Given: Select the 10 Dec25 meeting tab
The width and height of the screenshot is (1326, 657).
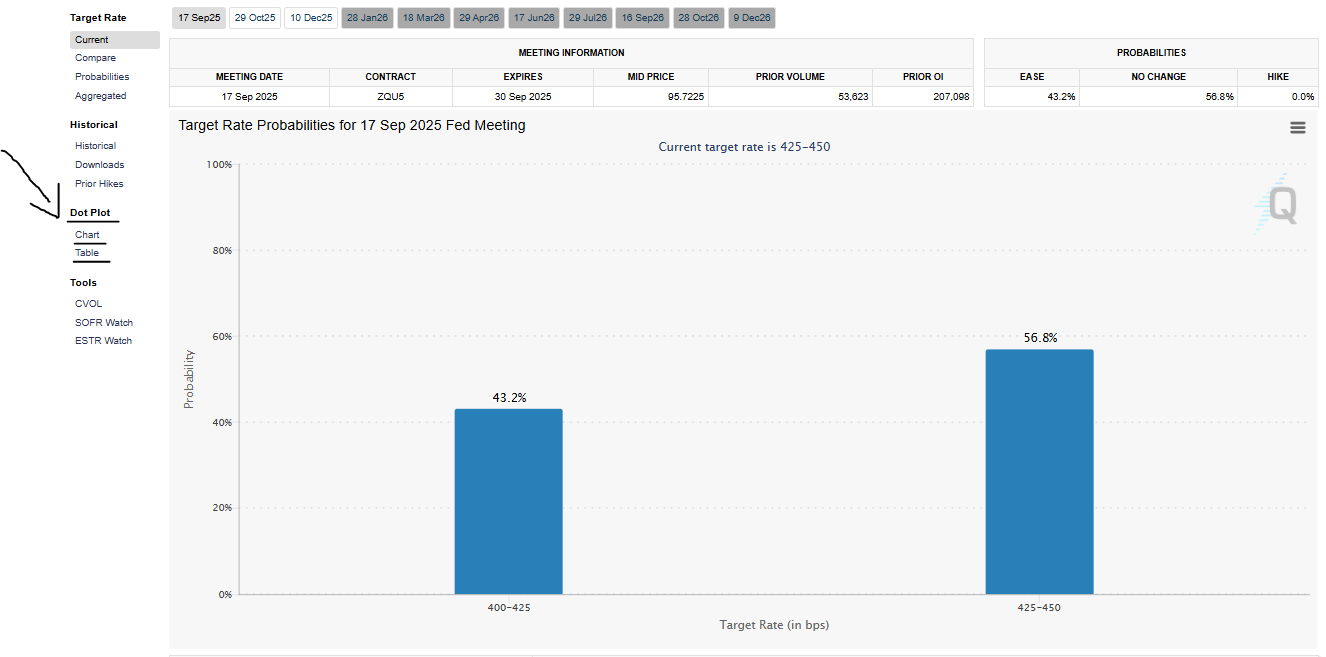Looking at the screenshot, I should tap(311, 17).
